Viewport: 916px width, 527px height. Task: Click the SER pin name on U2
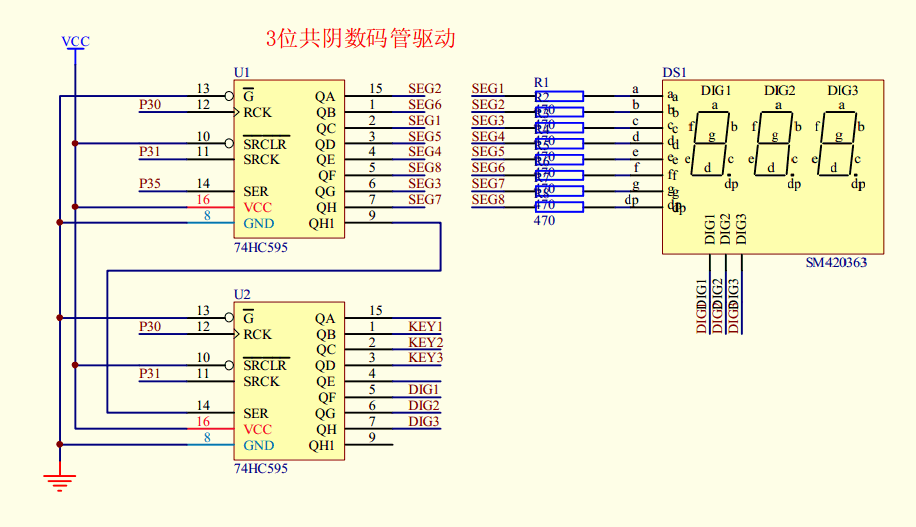(x=255, y=413)
